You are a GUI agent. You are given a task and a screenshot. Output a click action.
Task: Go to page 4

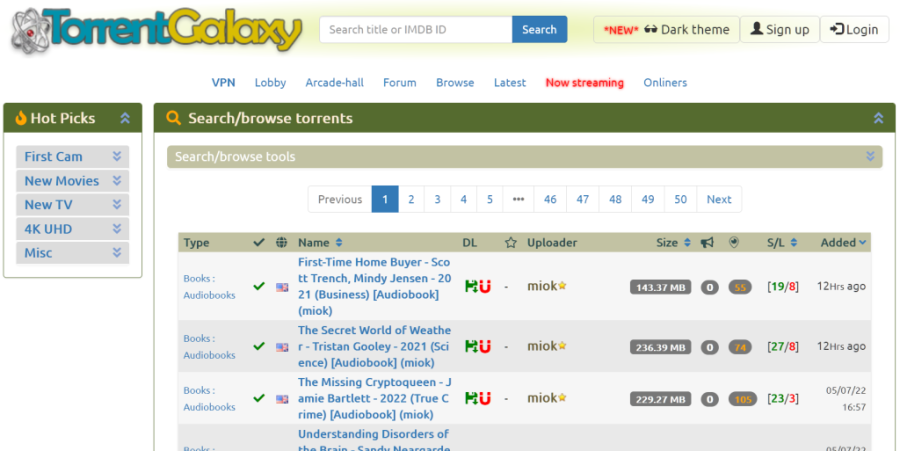(464, 199)
